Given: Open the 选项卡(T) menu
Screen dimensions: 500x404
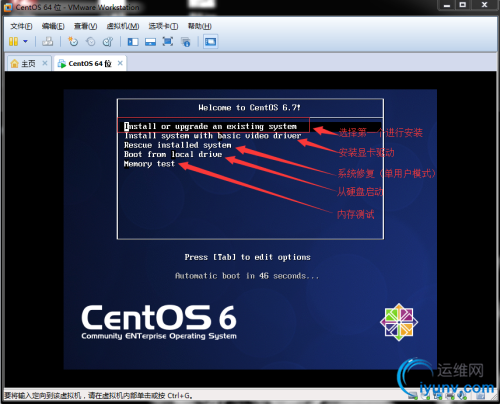Looking at the screenshot, I should tap(163, 26).
